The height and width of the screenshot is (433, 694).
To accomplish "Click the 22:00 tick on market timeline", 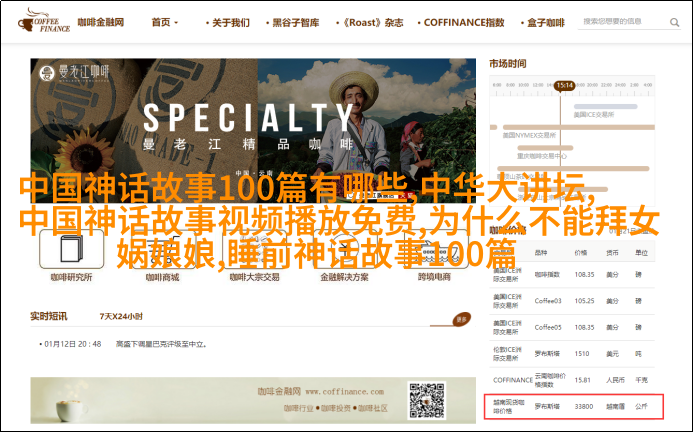I will pos(606,85).
